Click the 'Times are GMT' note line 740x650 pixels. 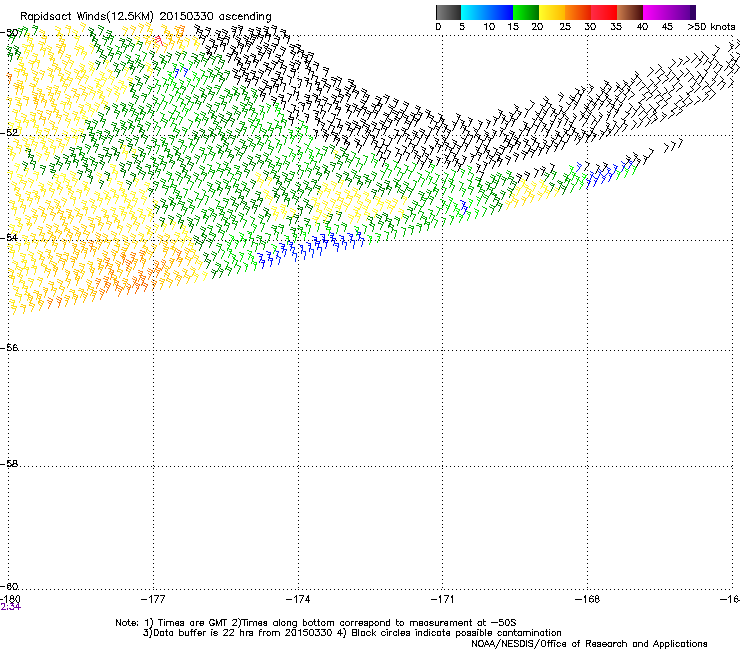point(316,623)
